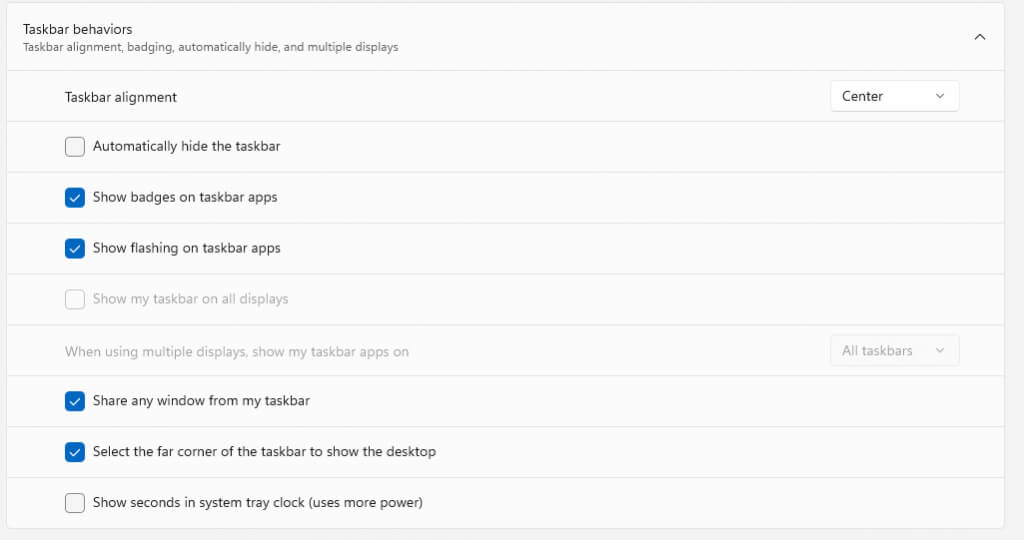Screen dimensions: 1024x540
Task: Tick the Show my taskbar on all displays checkbox
Action: [75, 299]
